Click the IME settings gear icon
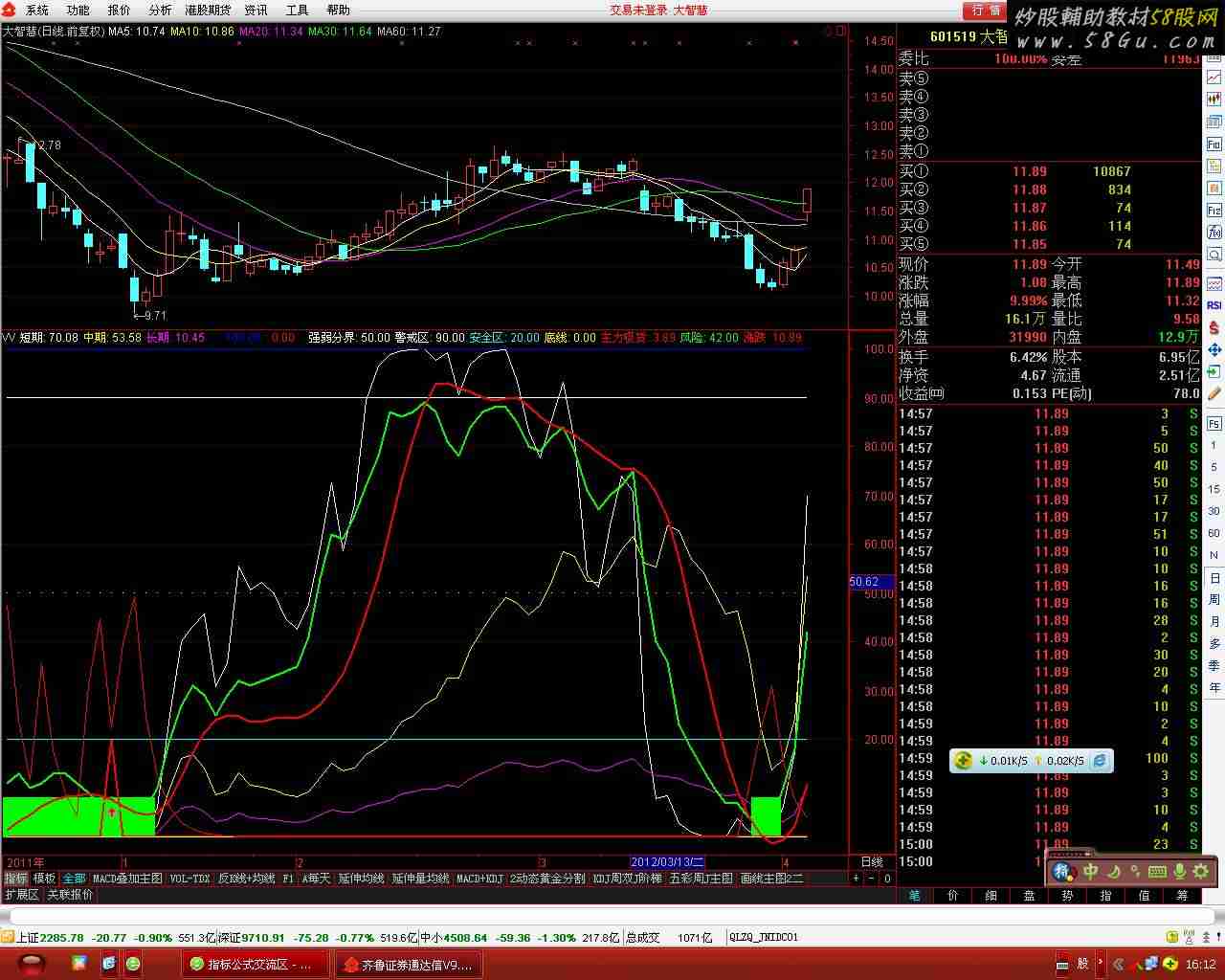Screen dimensions: 1225x980 [x=1199, y=871]
